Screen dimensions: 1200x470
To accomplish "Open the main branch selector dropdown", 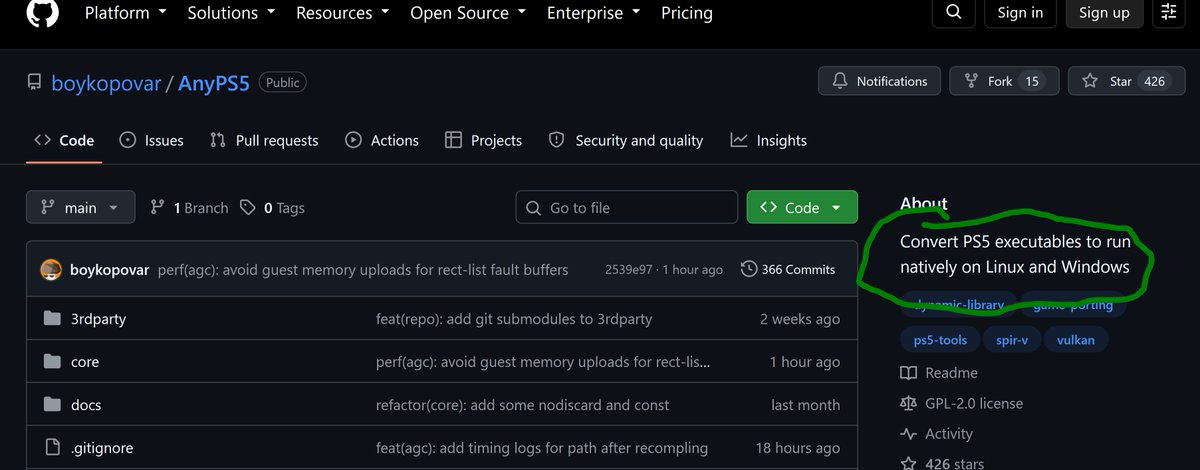I will tap(80, 208).
